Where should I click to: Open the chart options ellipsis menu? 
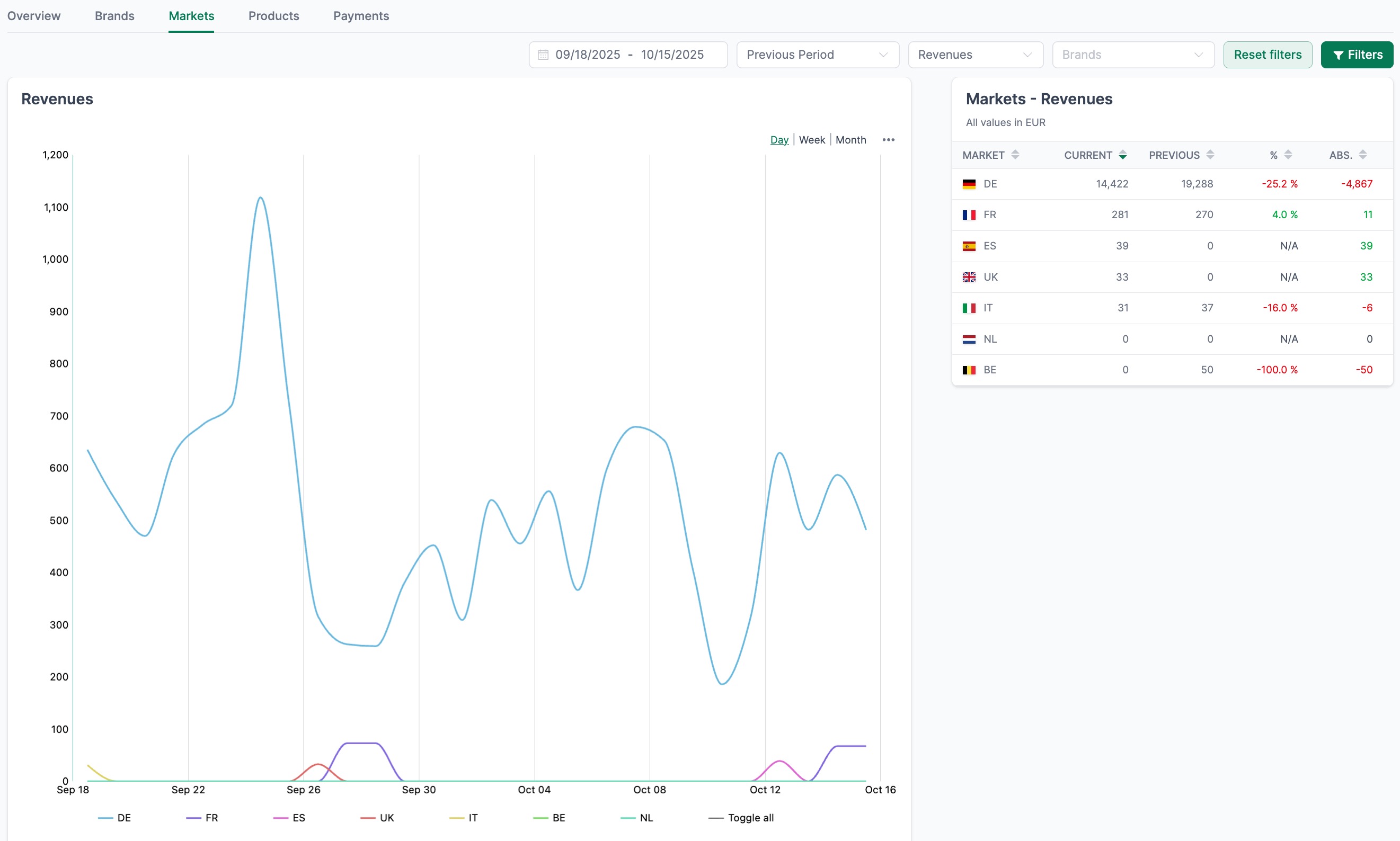(888, 139)
